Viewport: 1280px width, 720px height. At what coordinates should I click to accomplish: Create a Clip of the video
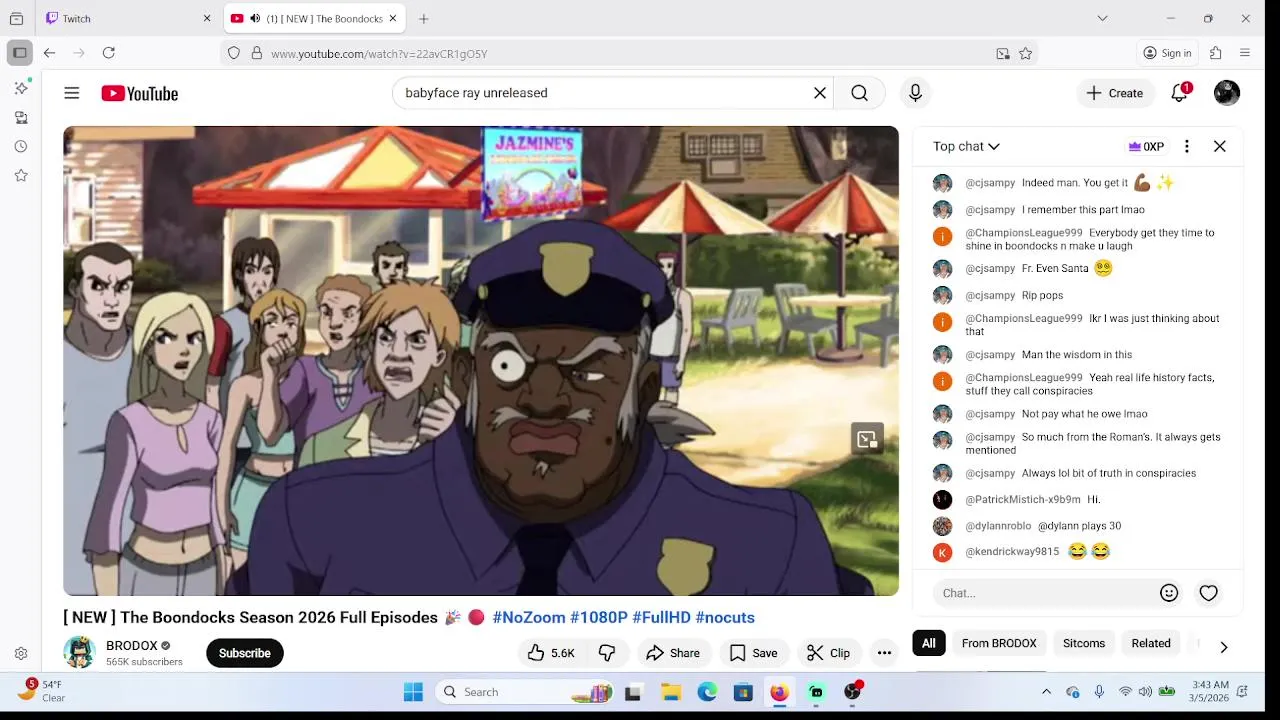pyautogui.click(x=829, y=653)
